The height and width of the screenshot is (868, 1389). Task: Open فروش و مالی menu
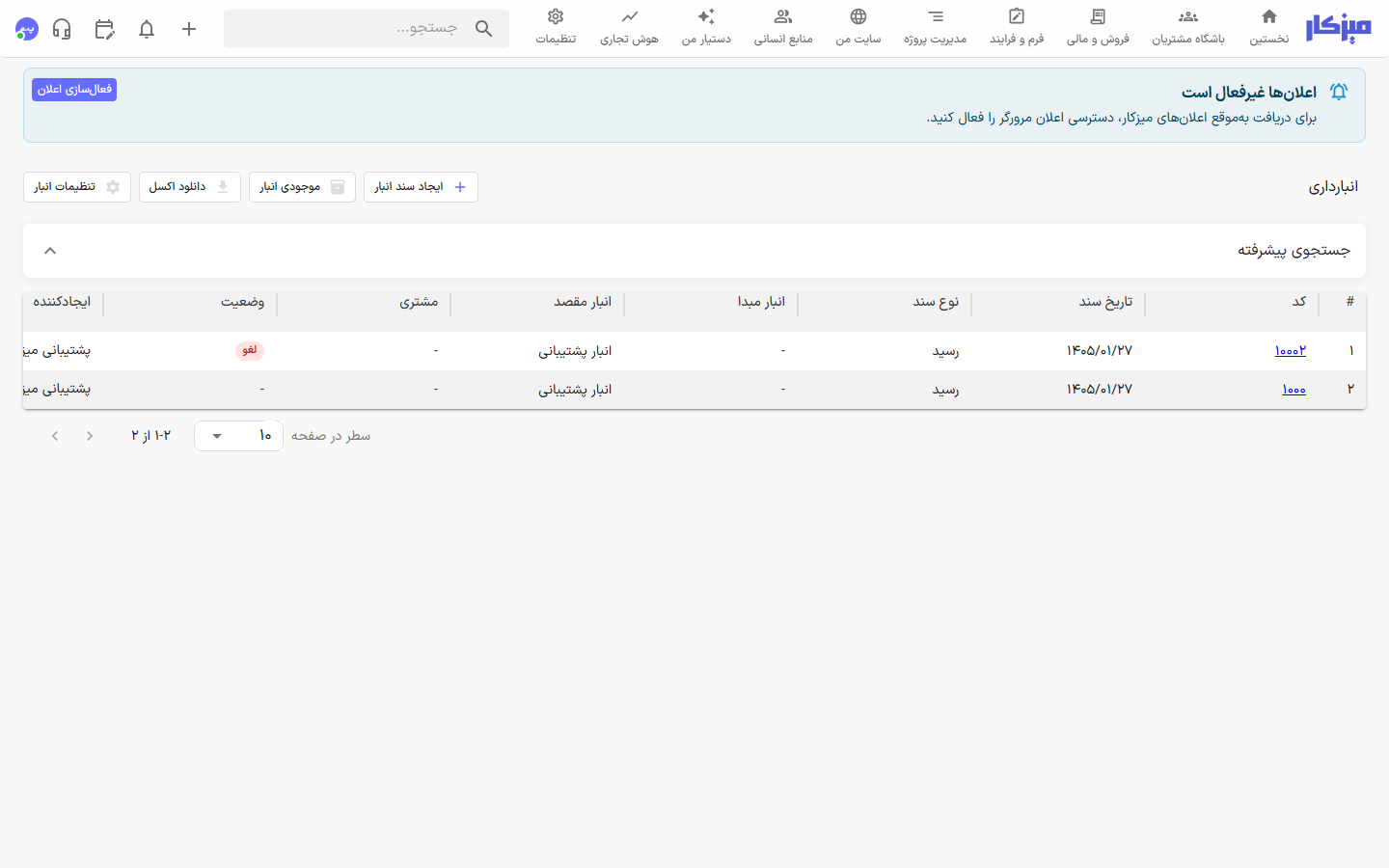[1098, 28]
